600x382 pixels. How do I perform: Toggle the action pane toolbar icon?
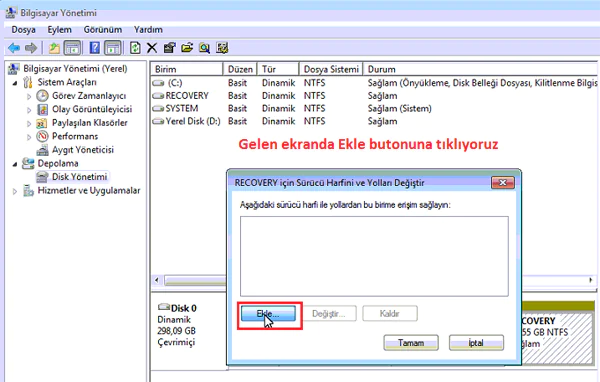[x=113, y=48]
